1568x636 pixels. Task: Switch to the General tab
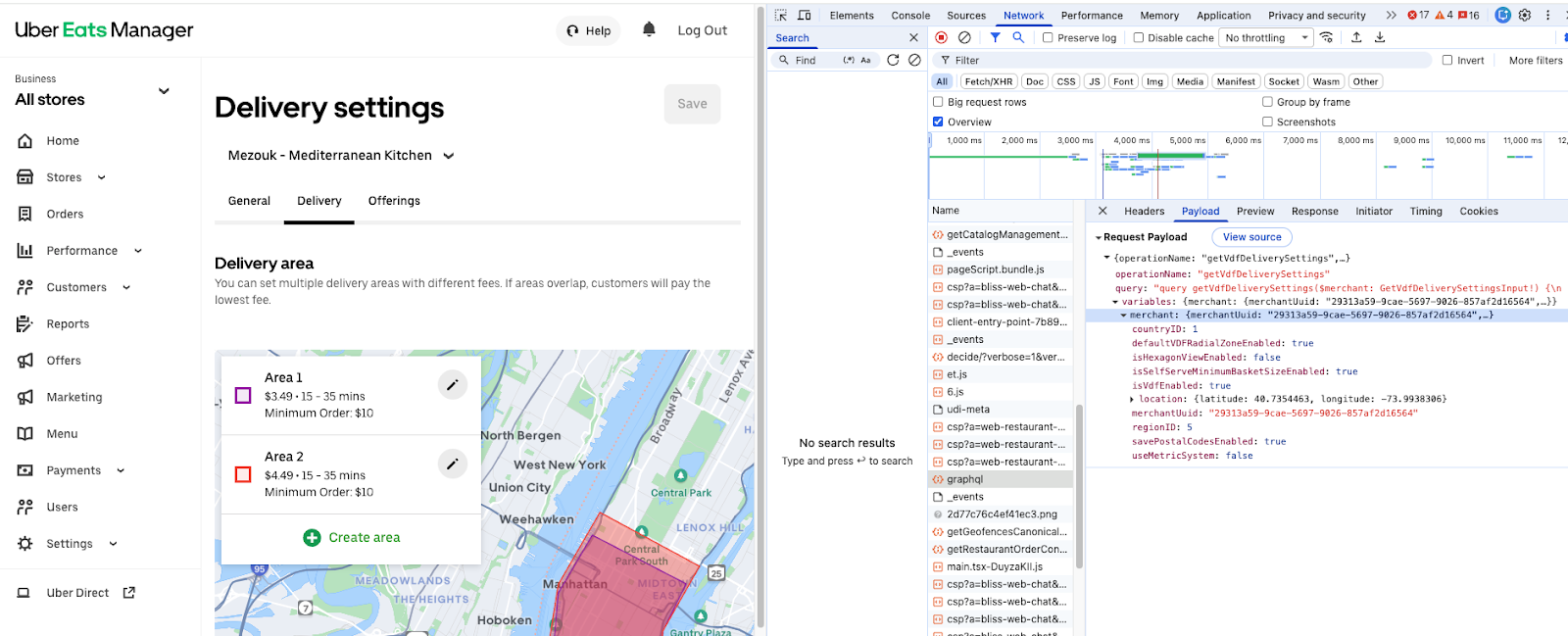point(249,201)
